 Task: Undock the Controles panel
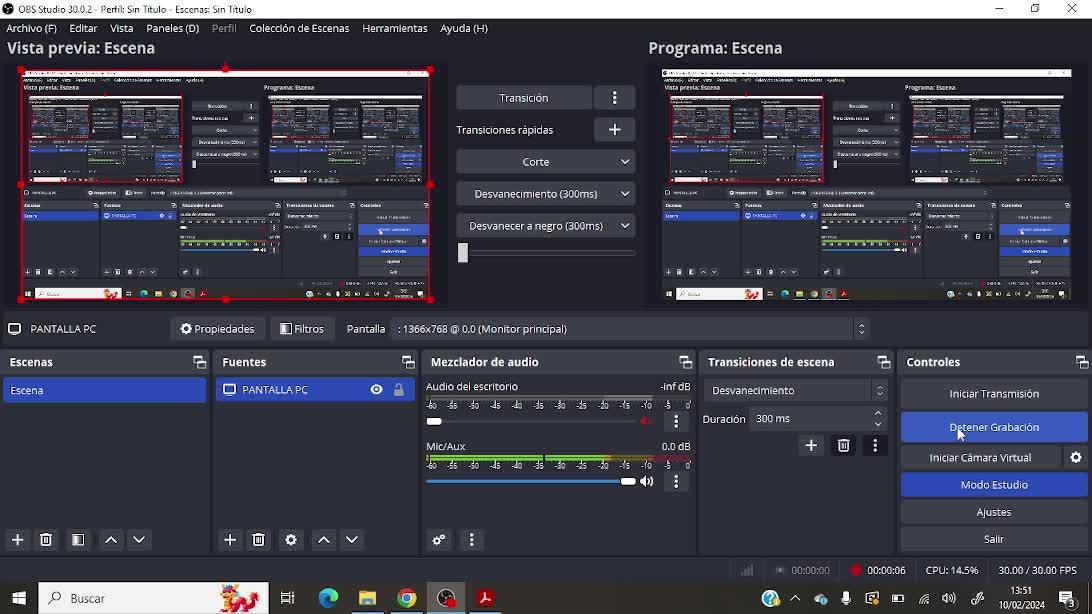(1082, 362)
